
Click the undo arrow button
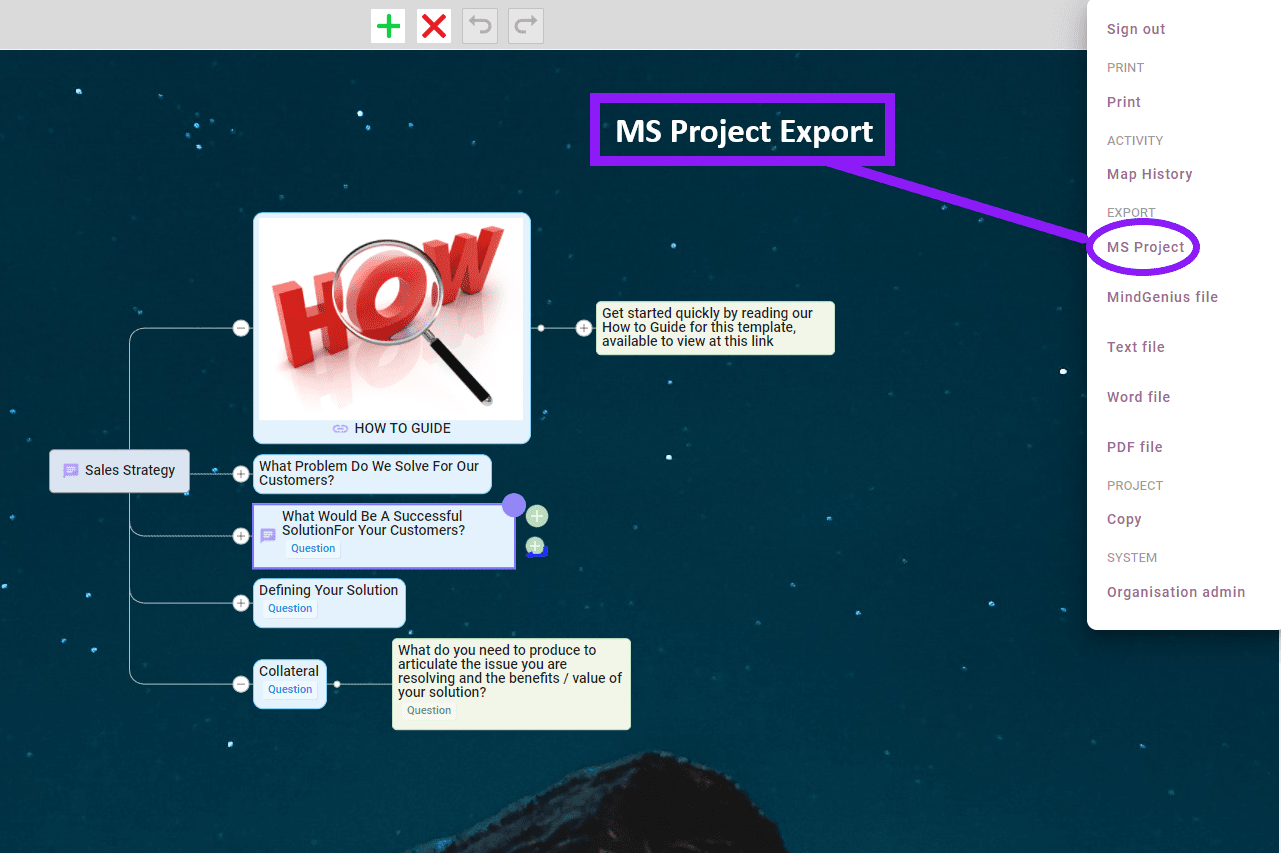pos(480,26)
